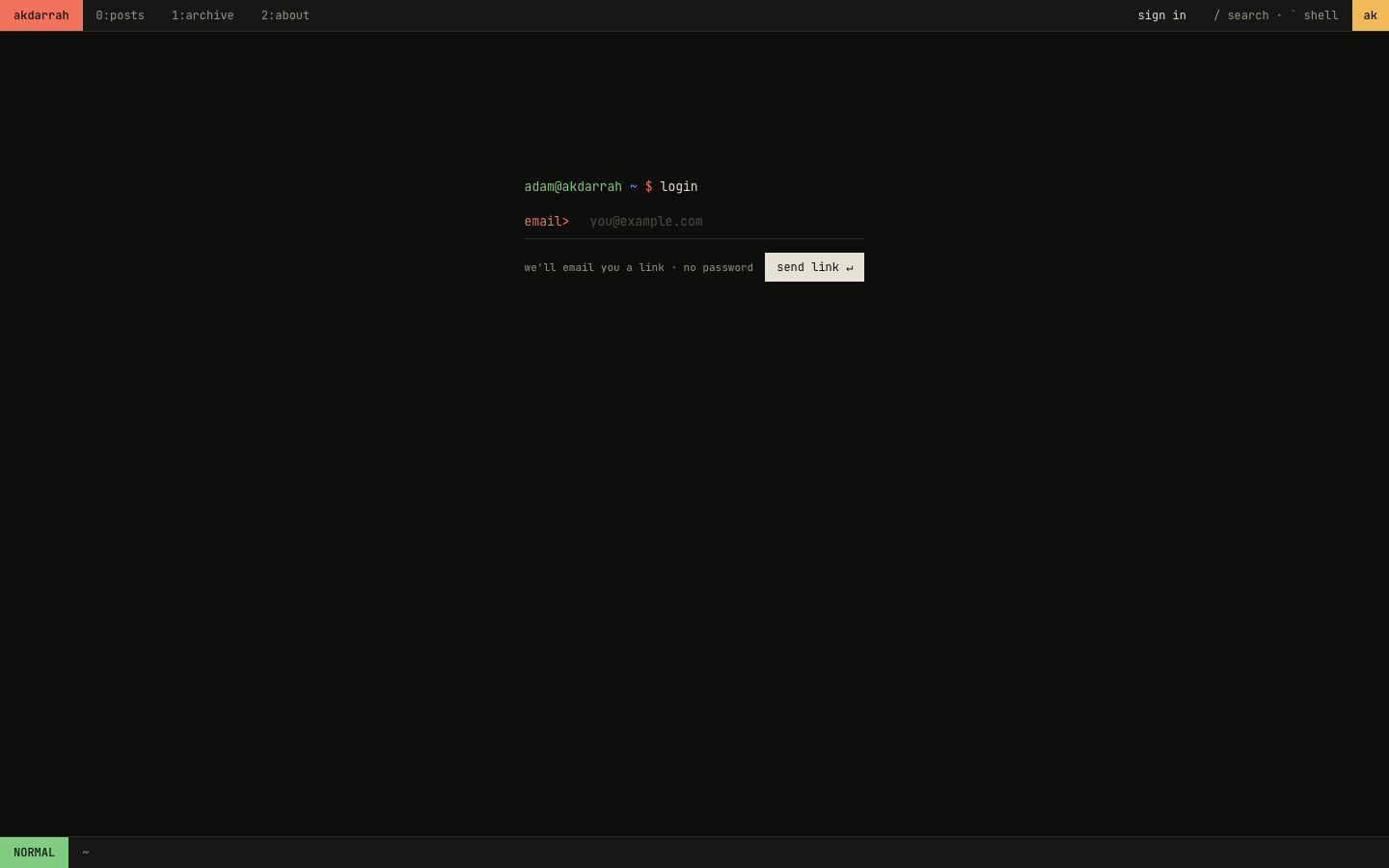
Task: Click the sign in link
Action: coord(1161,15)
